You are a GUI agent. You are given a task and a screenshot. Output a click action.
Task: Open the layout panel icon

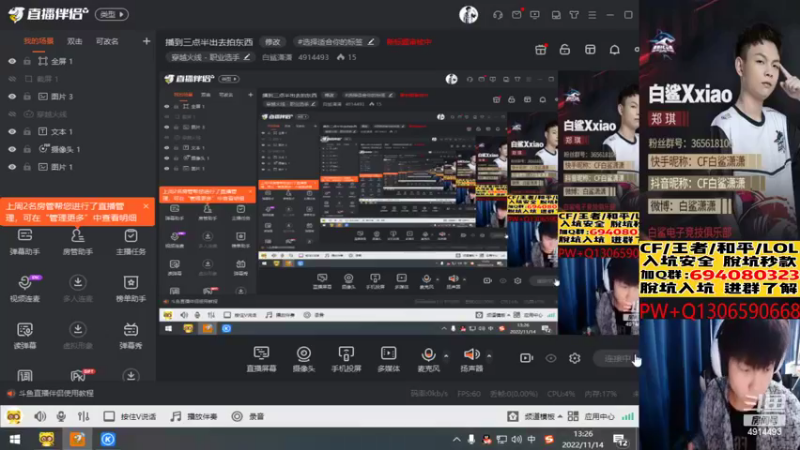pyautogui.click(x=590, y=49)
